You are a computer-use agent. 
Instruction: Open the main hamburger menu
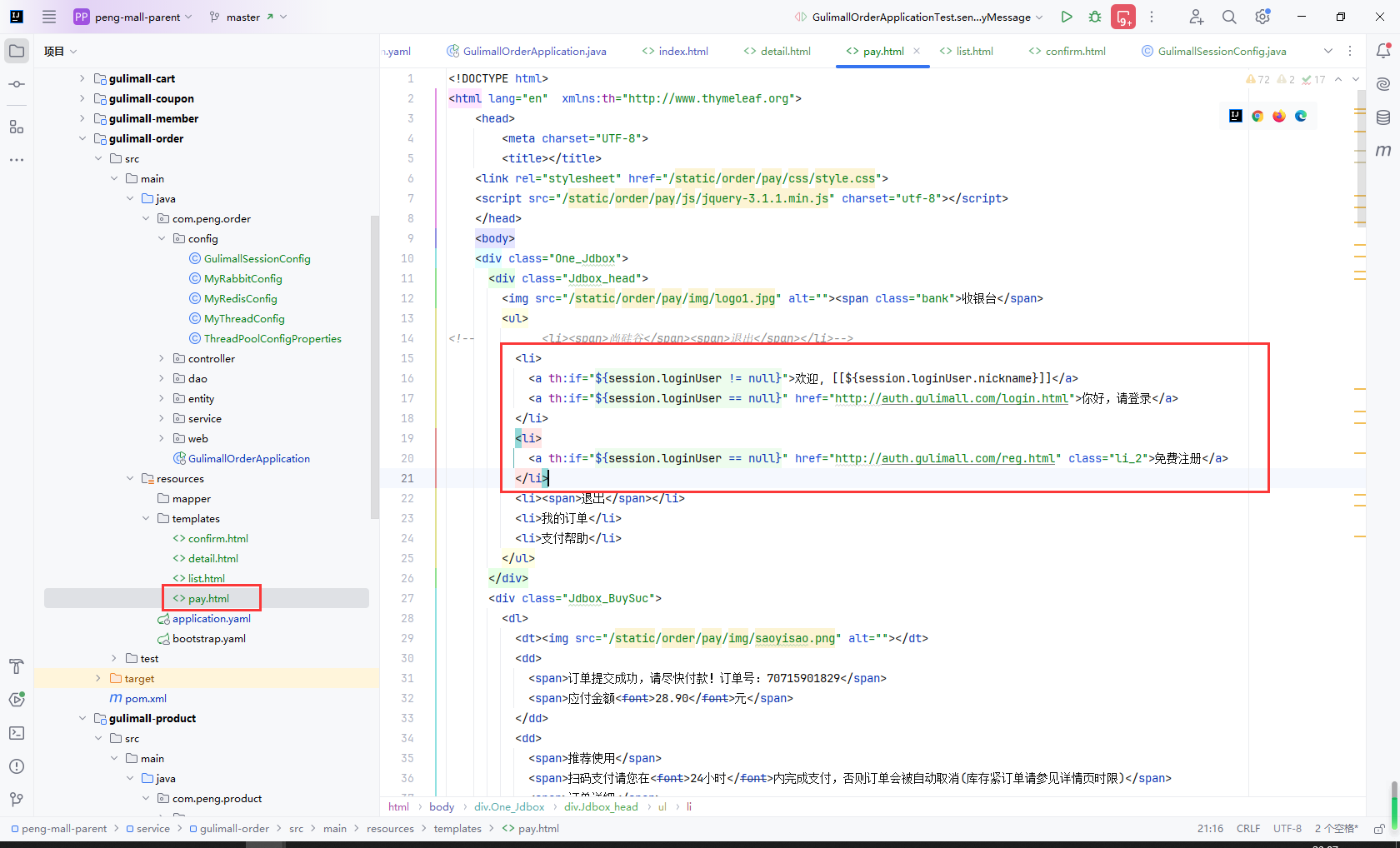pyautogui.click(x=49, y=17)
